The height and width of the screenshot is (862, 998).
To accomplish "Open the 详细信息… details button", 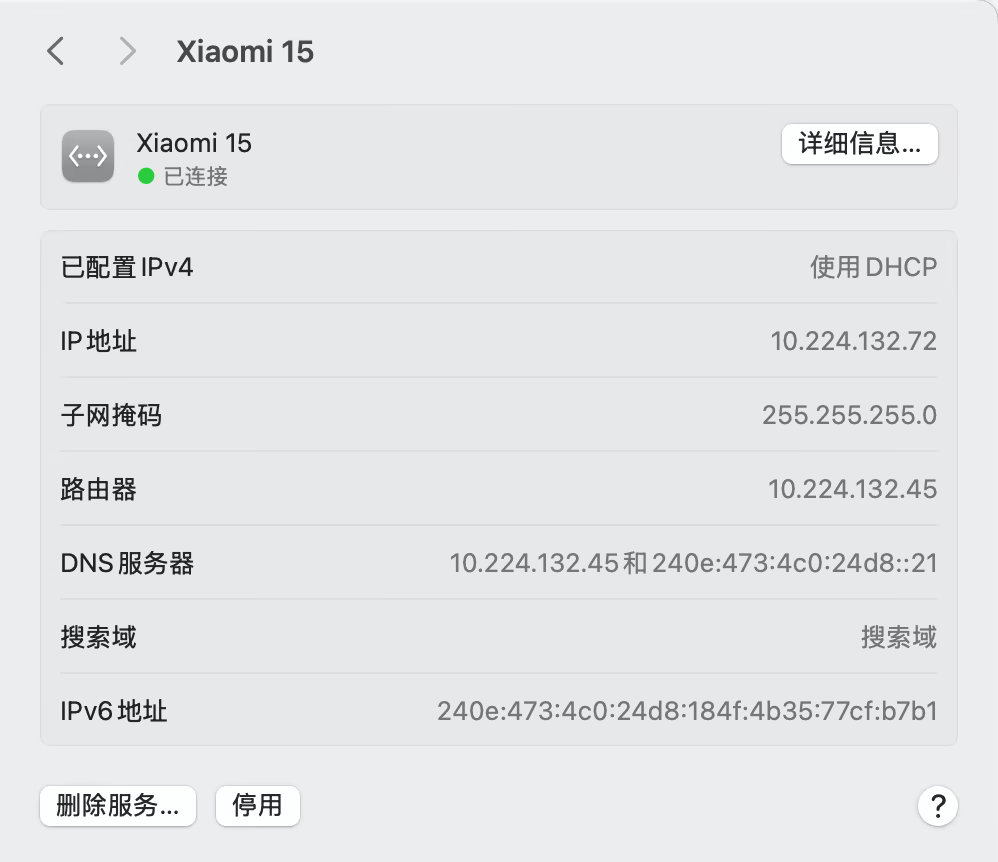I will point(859,144).
